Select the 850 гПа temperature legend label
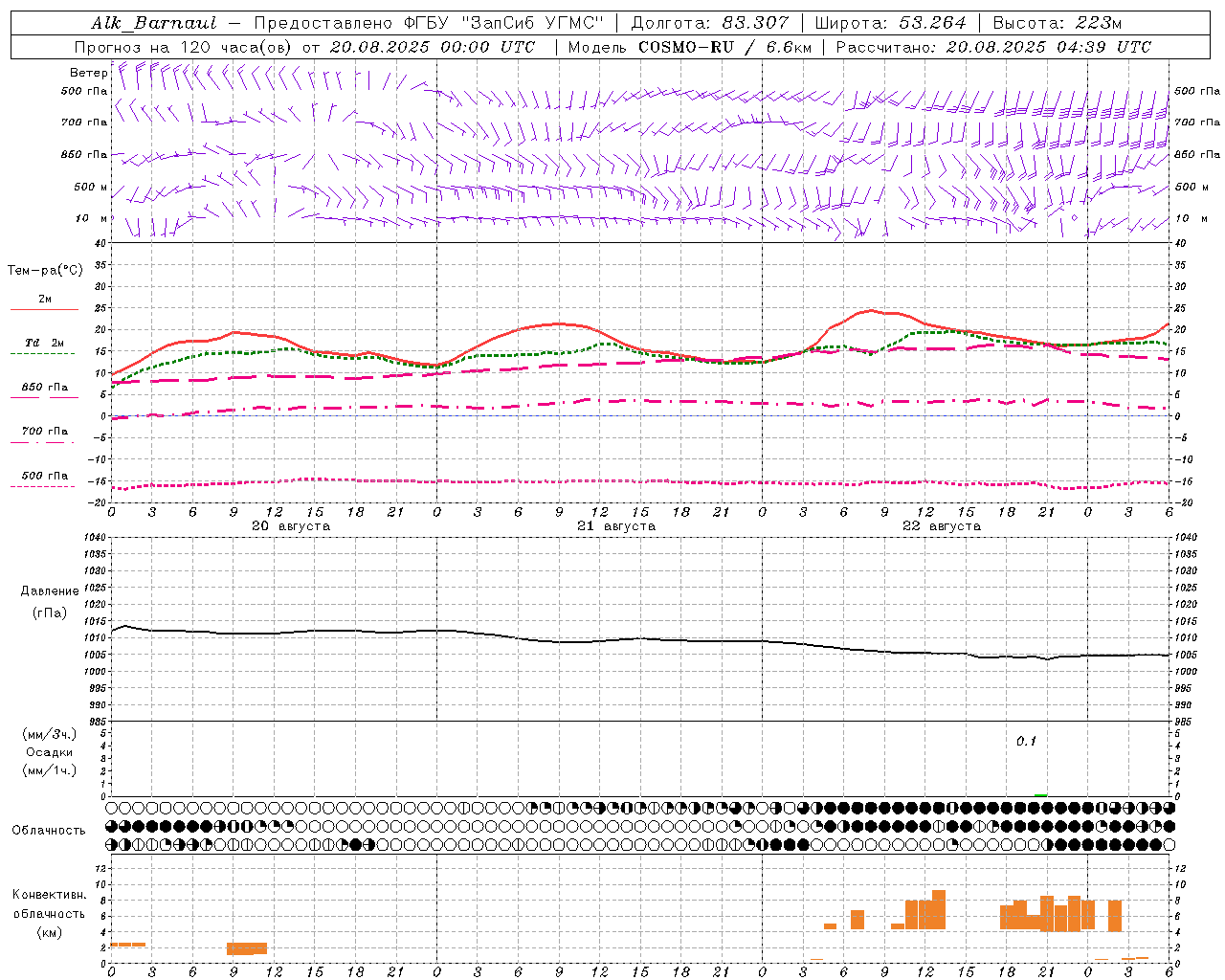This screenshot has height=980, width=1225. [45, 388]
